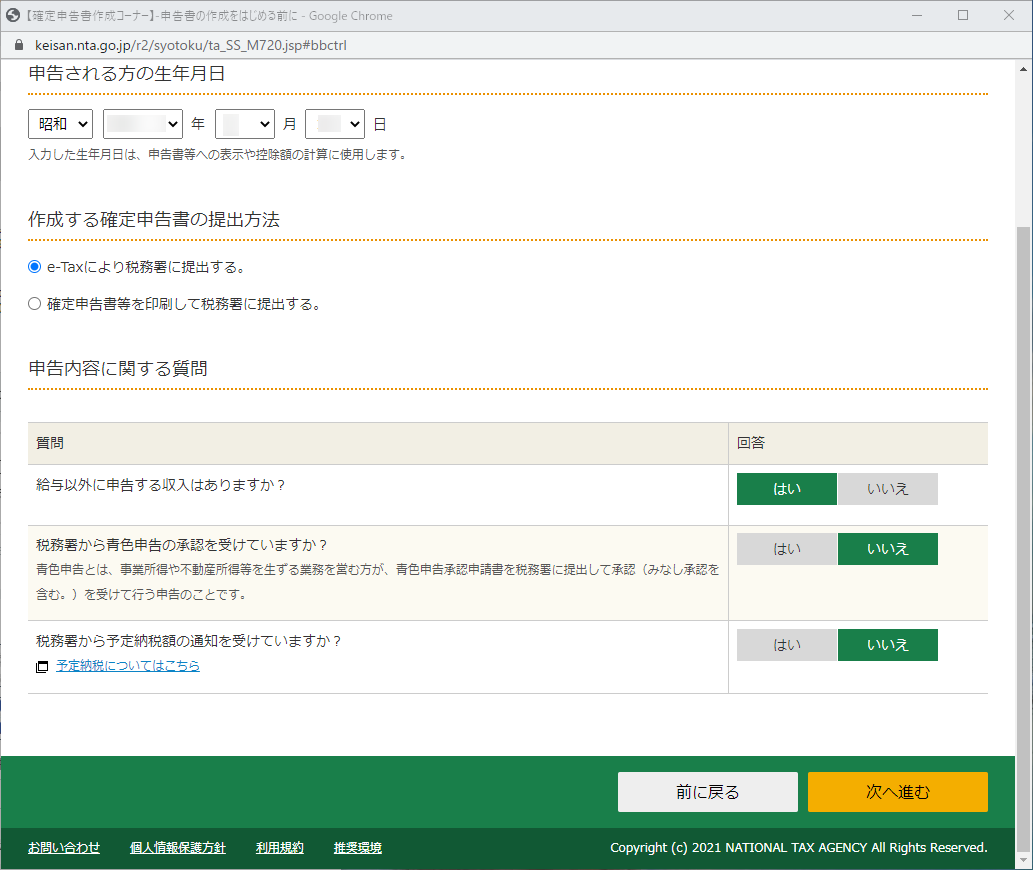
Task: Answer はい for 給与以外に申告する収入 question
Action: 787,489
